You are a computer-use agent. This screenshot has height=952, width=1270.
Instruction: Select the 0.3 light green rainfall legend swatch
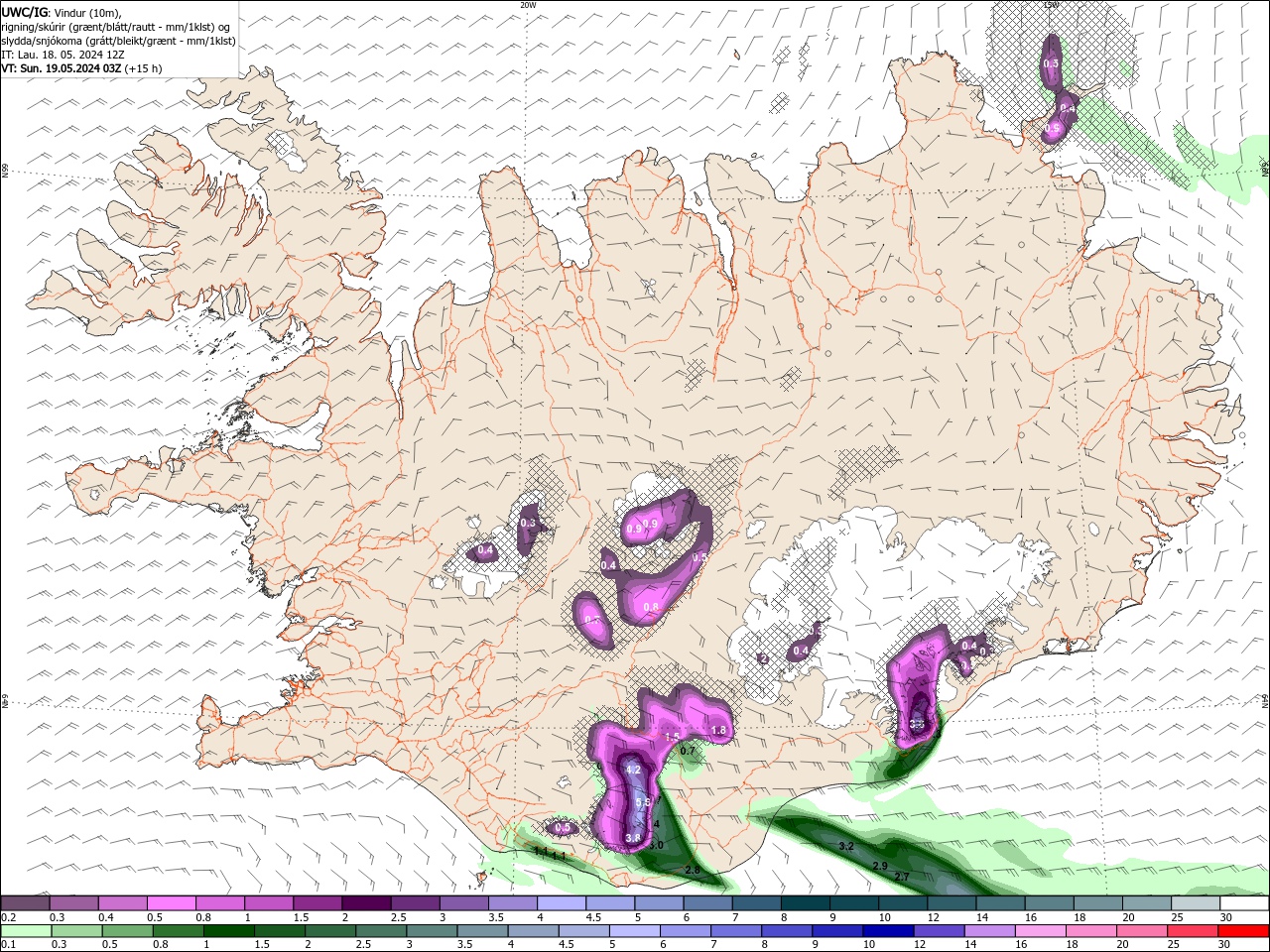pyautogui.click(x=76, y=931)
